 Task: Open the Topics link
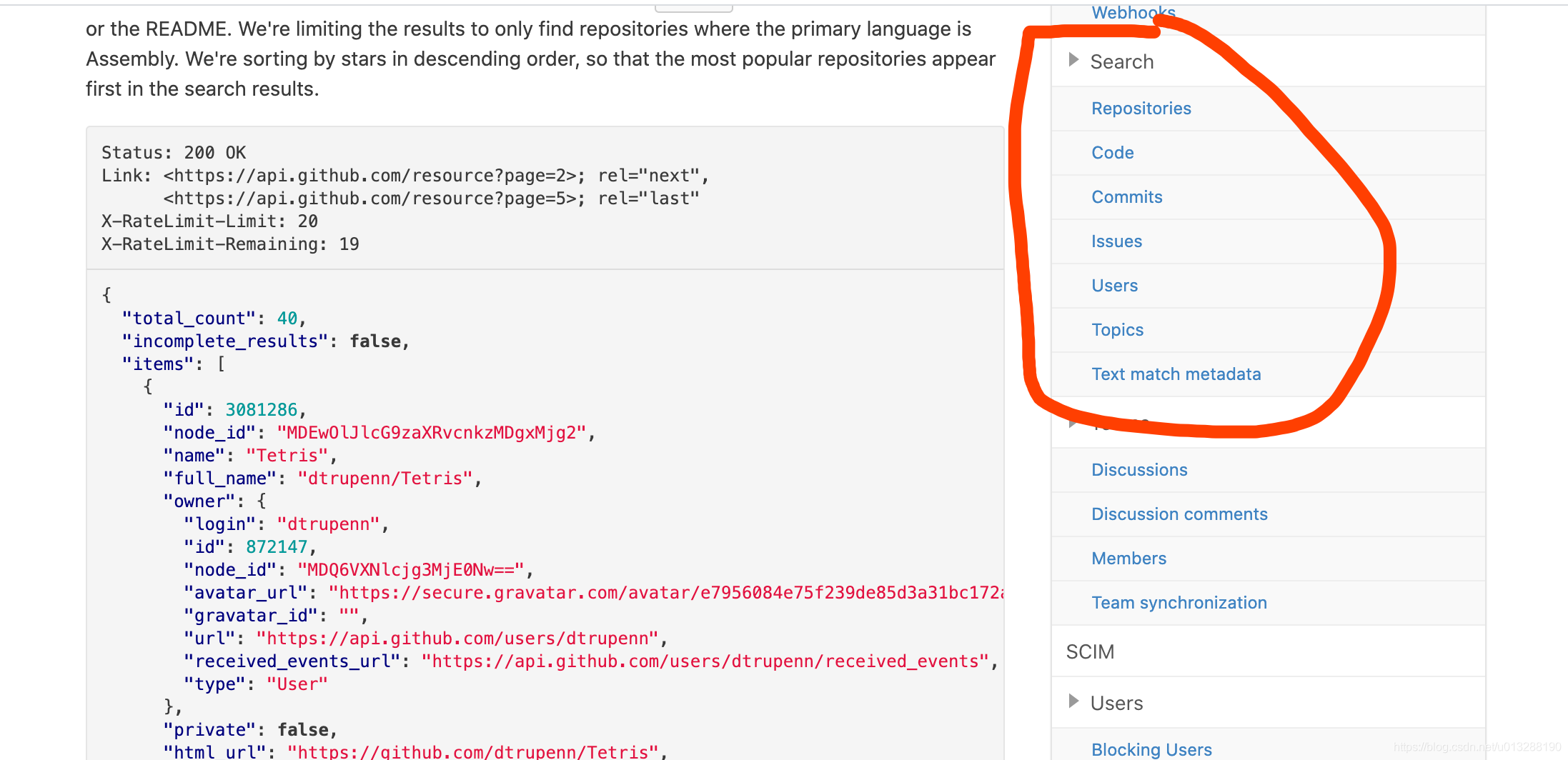pyautogui.click(x=1117, y=329)
